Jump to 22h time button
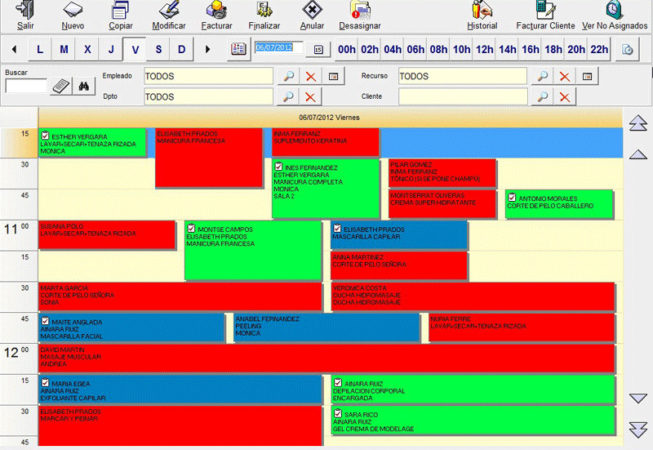This screenshot has height=450, width=653. click(x=599, y=50)
